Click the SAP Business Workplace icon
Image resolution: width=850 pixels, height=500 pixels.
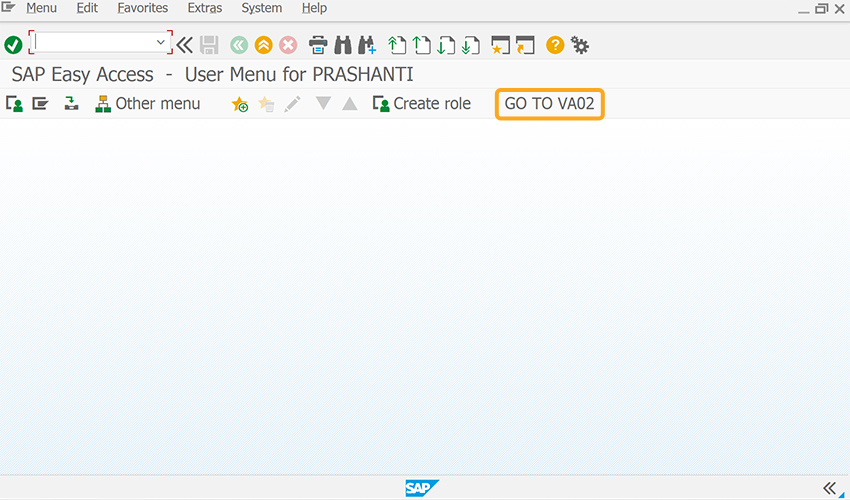pyautogui.click(x=71, y=103)
